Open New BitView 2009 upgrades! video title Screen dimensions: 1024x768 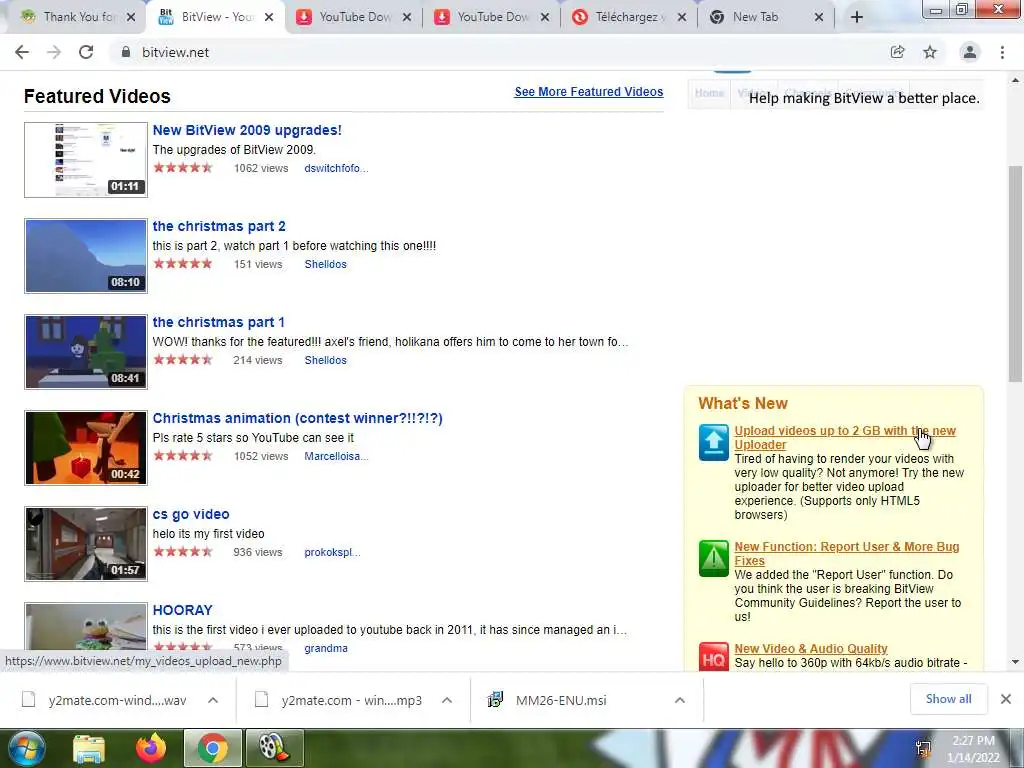click(247, 130)
